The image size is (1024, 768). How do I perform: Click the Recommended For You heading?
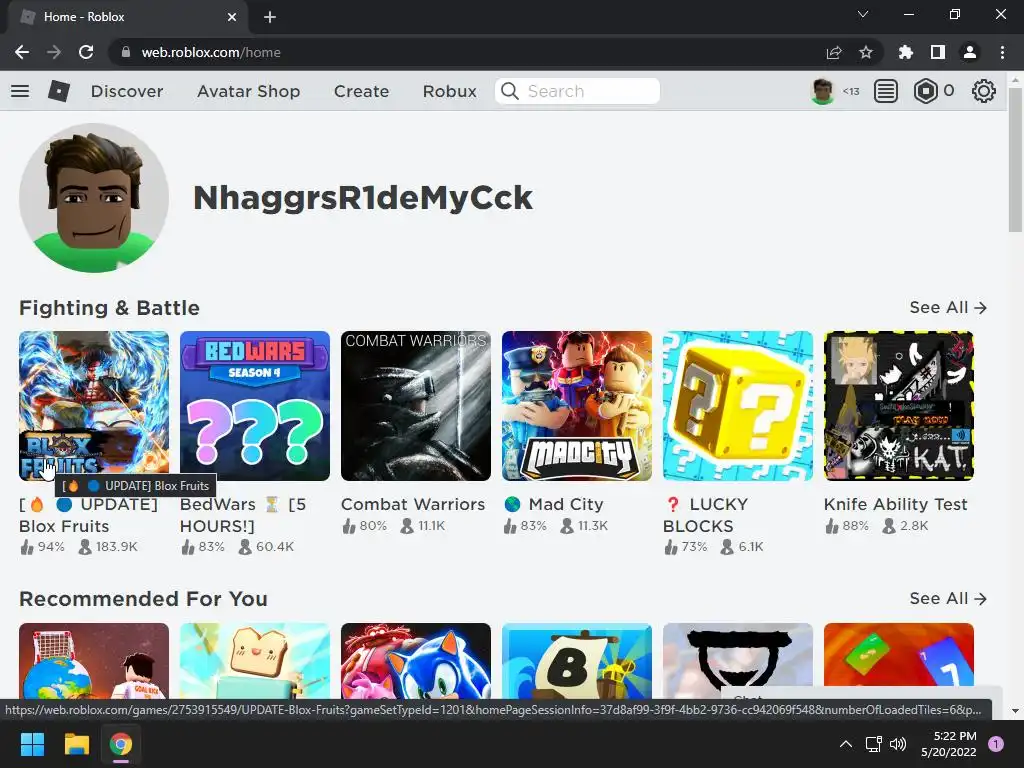pos(143,599)
